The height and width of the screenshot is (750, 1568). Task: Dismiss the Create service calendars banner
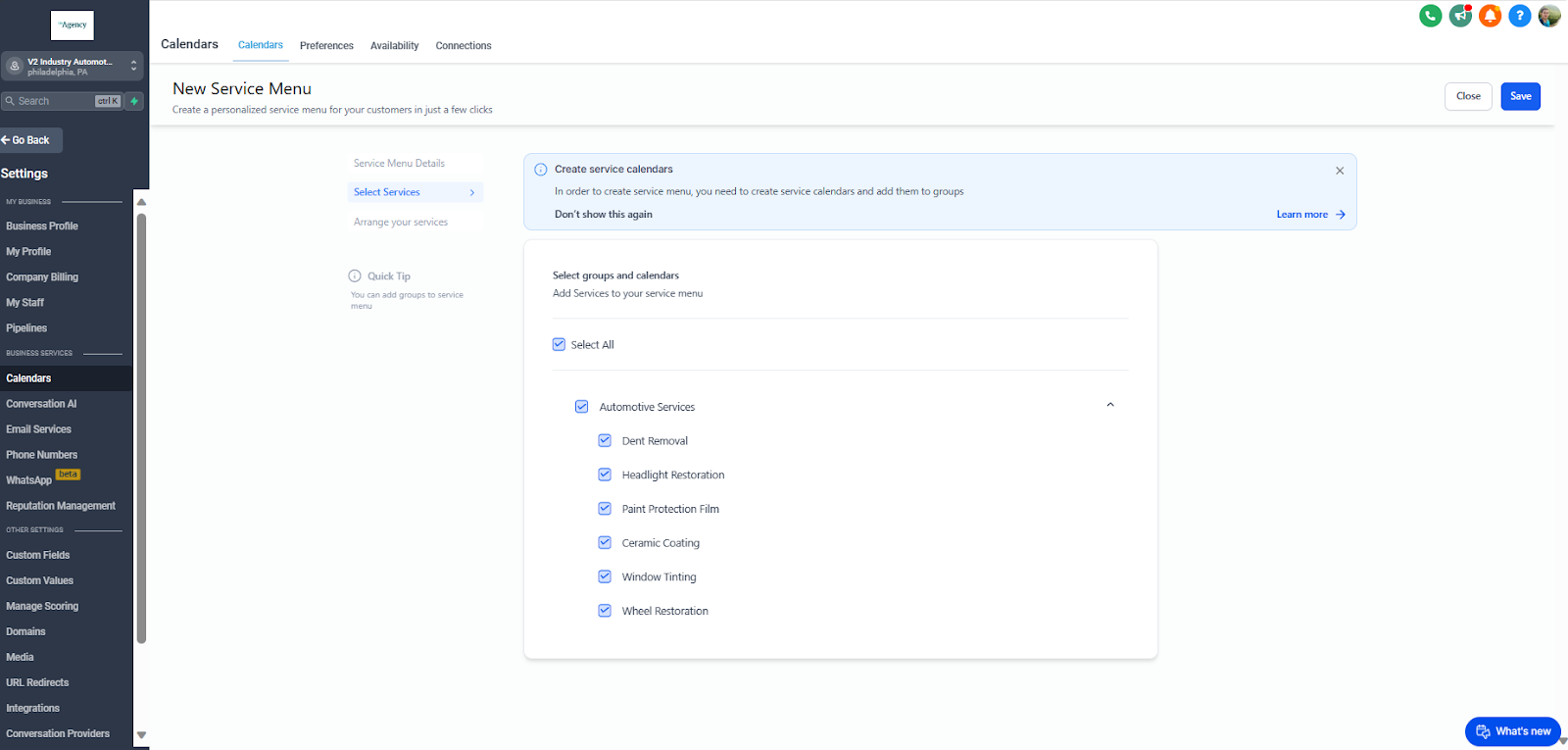tap(1340, 171)
